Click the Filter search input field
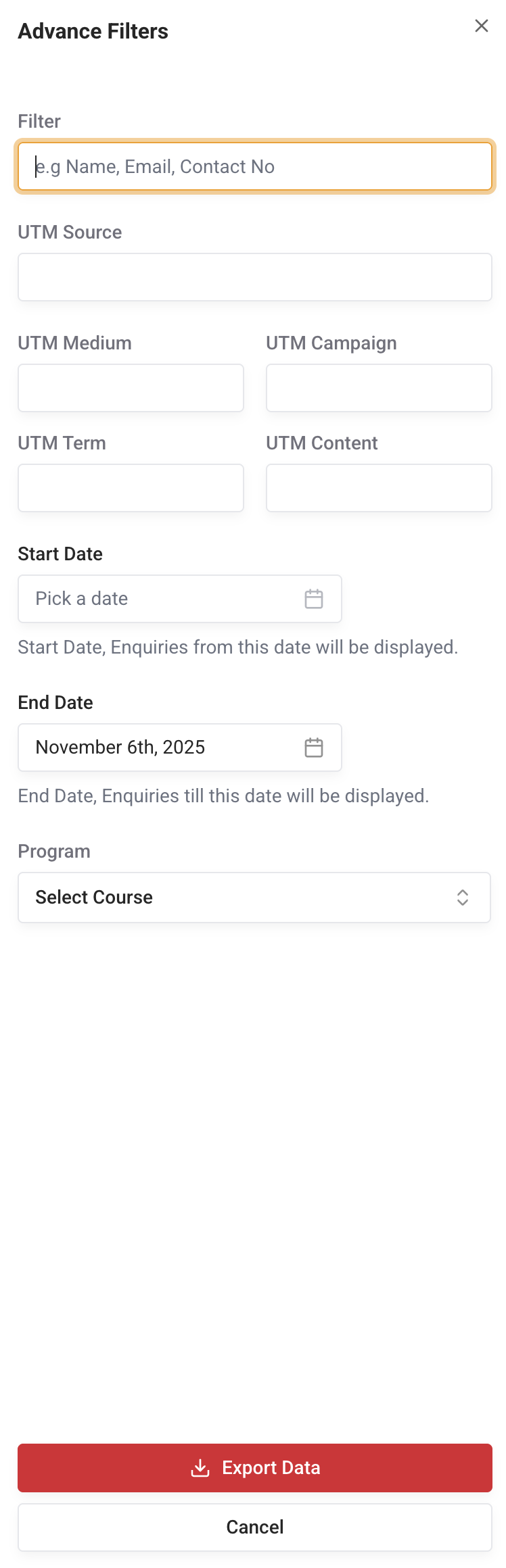This screenshot has height=1568, width=506. tap(254, 166)
